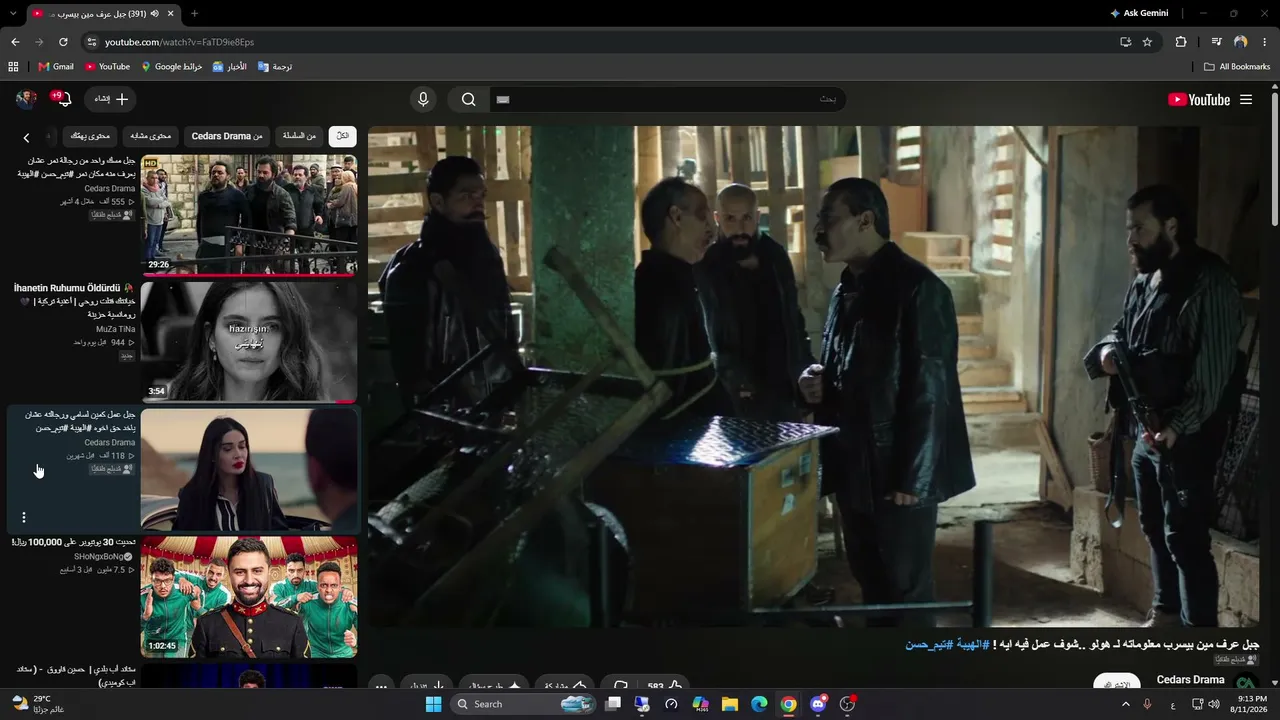Open the Chrome apps grid in bookmarks bar

(x=13, y=67)
